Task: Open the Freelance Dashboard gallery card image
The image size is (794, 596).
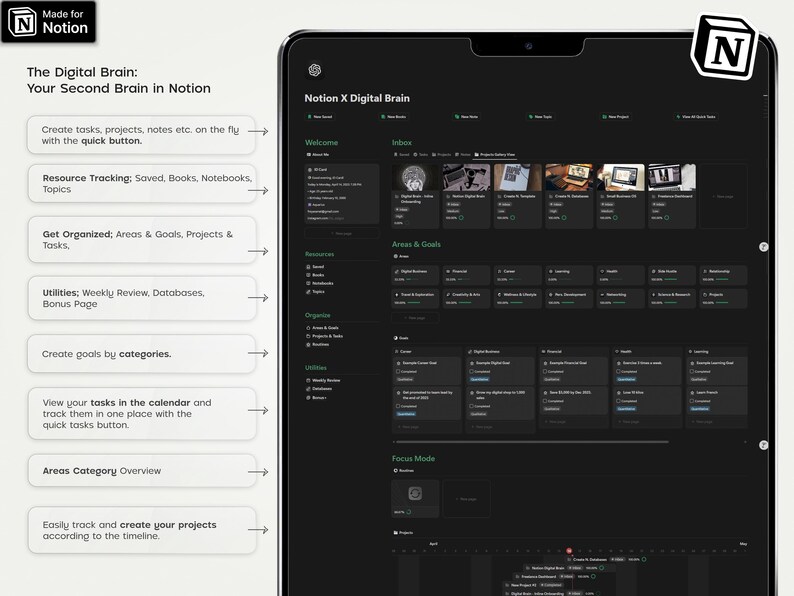Action: coord(672,177)
